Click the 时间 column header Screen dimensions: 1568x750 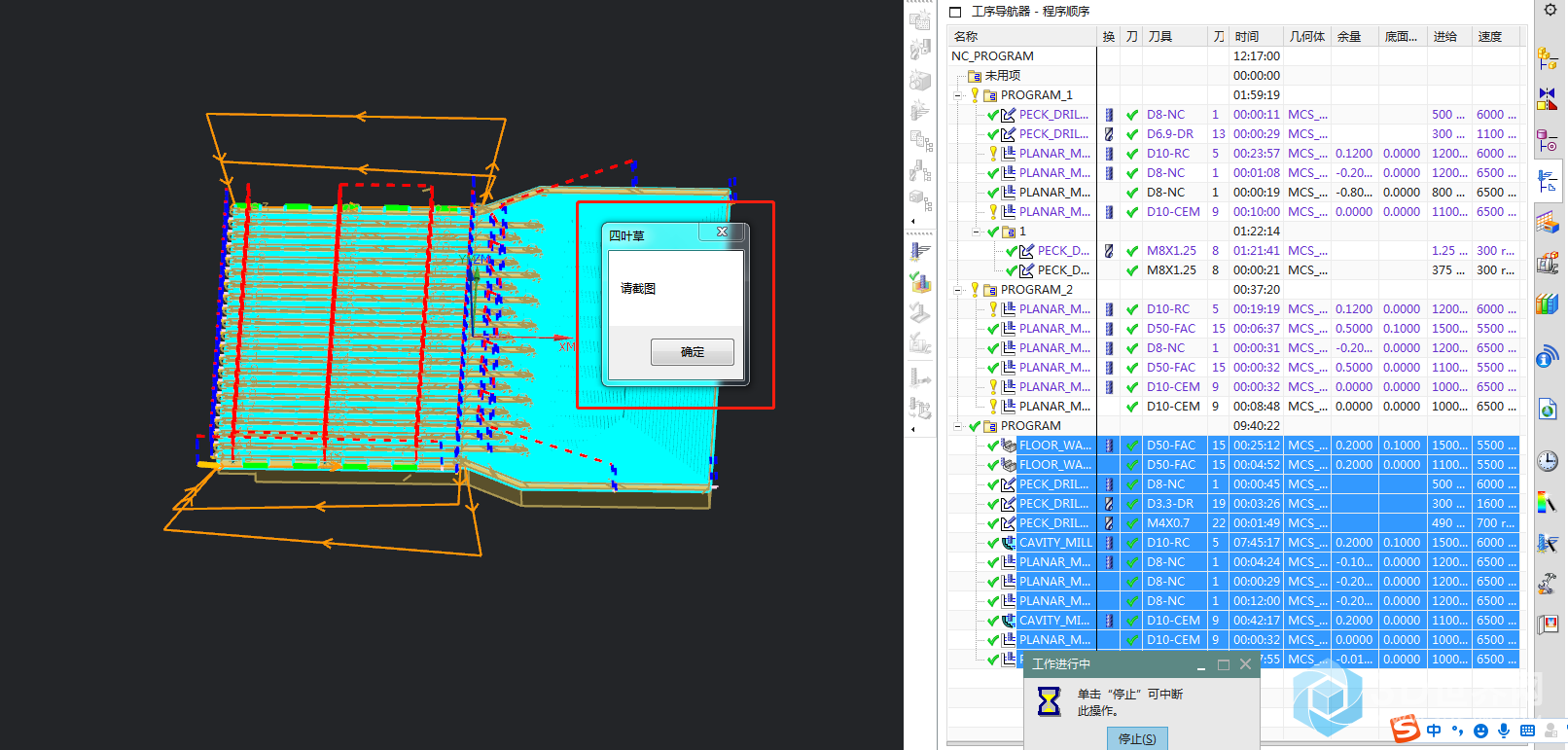click(x=1256, y=37)
